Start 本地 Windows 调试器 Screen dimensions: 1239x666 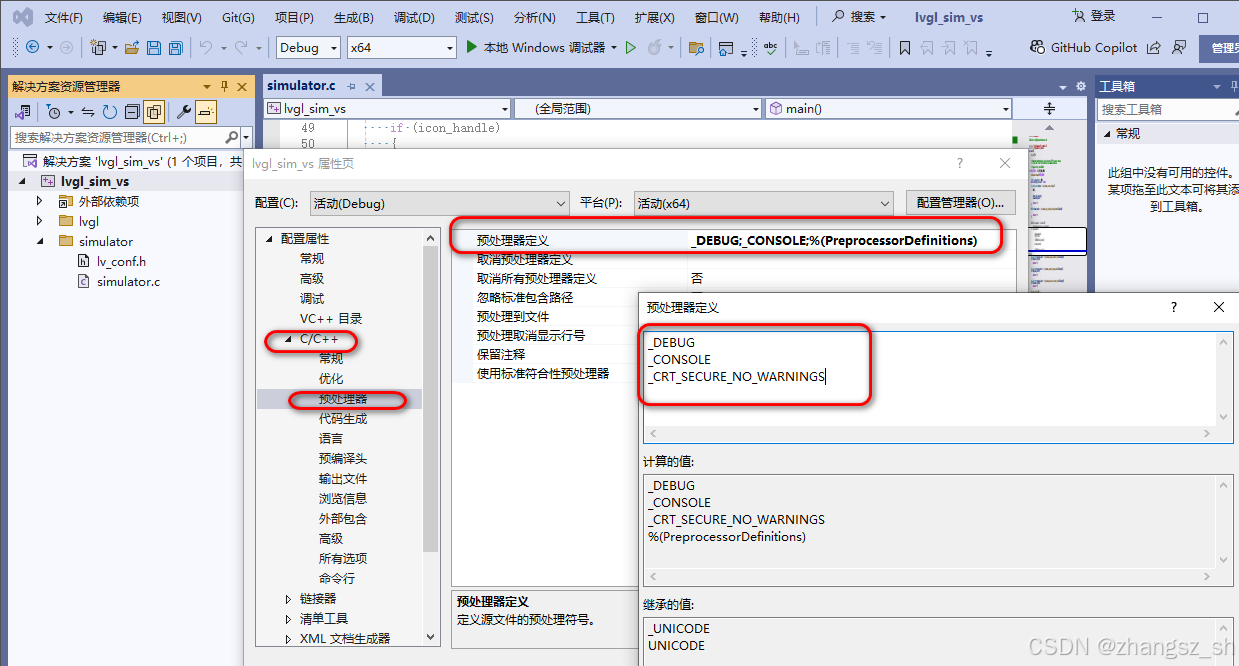click(536, 47)
